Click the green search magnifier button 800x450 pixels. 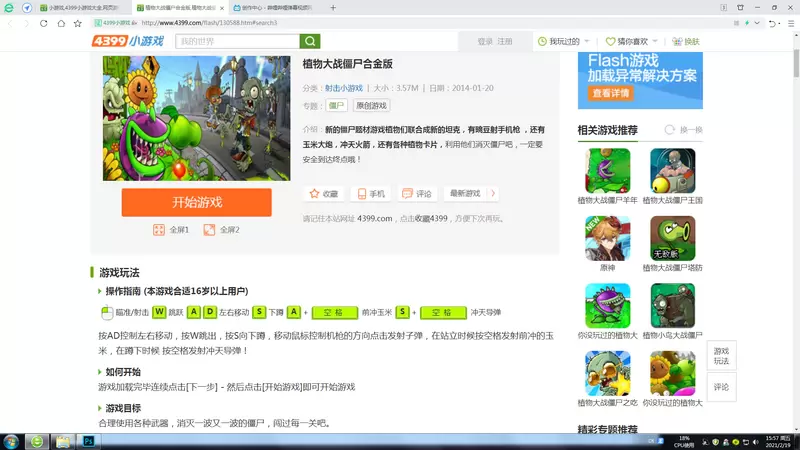tap(310, 41)
